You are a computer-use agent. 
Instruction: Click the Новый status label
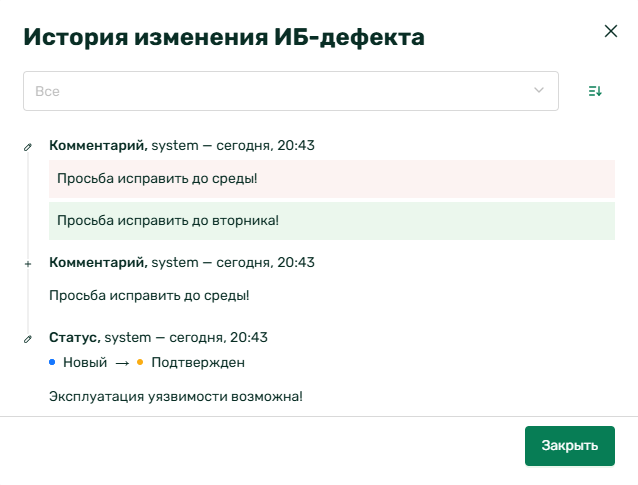click(85, 363)
